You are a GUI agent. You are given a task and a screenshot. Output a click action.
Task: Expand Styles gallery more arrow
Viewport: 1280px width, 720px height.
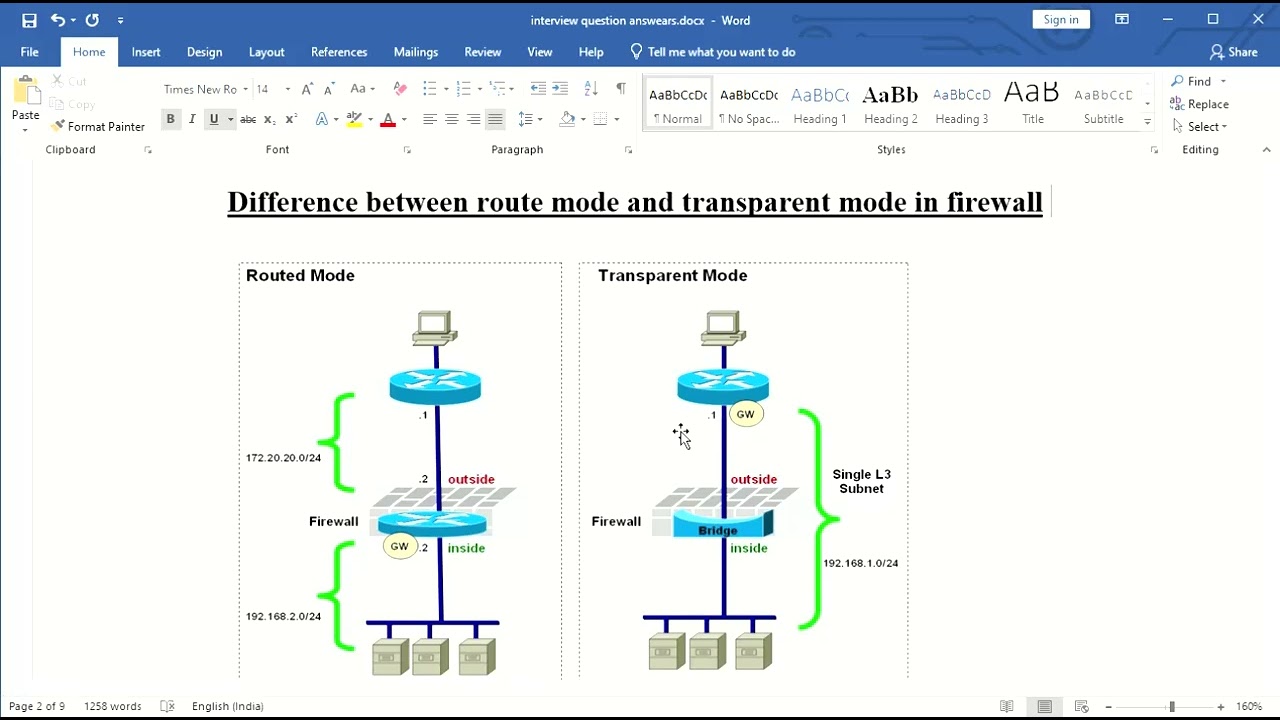click(x=1147, y=122)
